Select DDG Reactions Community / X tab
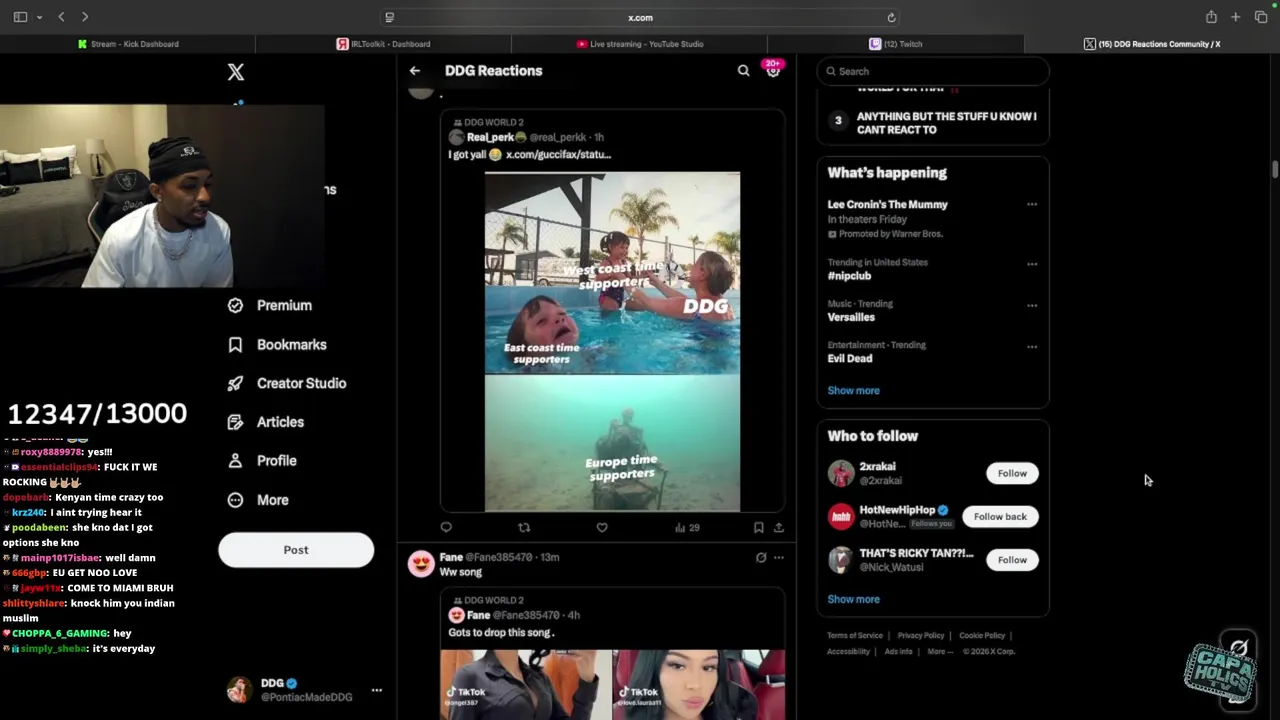 pyautogui.click(x=1152, y=44)
